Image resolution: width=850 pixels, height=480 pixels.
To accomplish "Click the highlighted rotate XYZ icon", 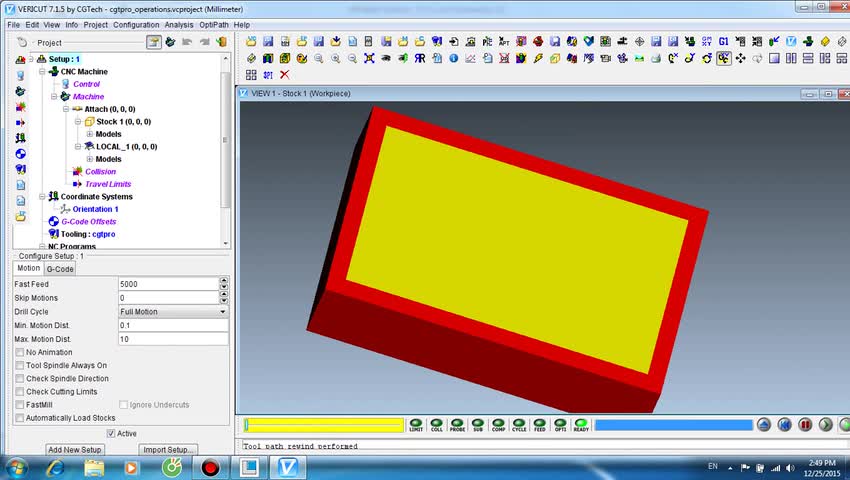I will (x=723, y=58).
